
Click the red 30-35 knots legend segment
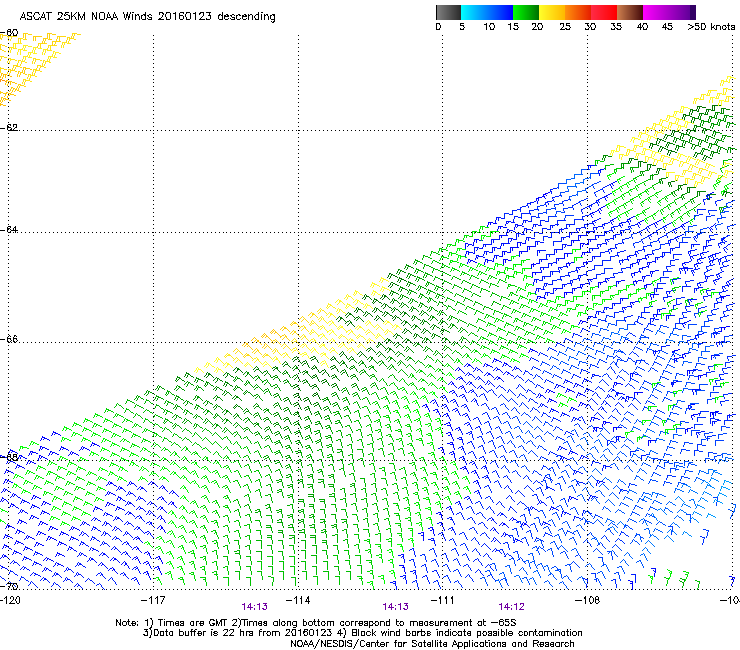[604, 12]
